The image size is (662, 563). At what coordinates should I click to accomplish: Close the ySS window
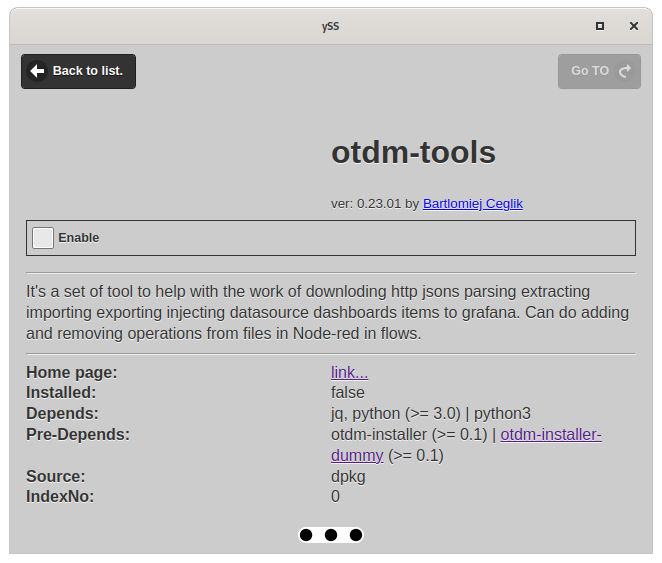(x=634, y=26)
